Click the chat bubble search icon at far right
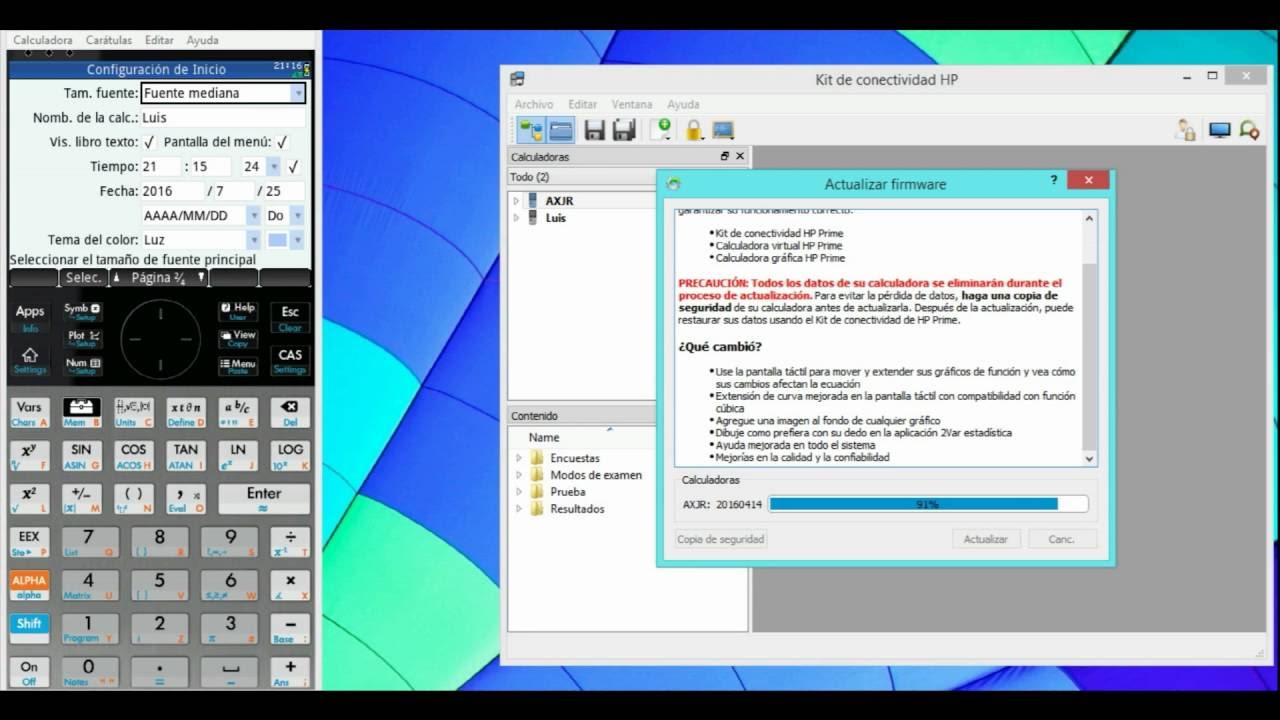The width and height of the screenshot is (1280, 720). [1249, 130]
